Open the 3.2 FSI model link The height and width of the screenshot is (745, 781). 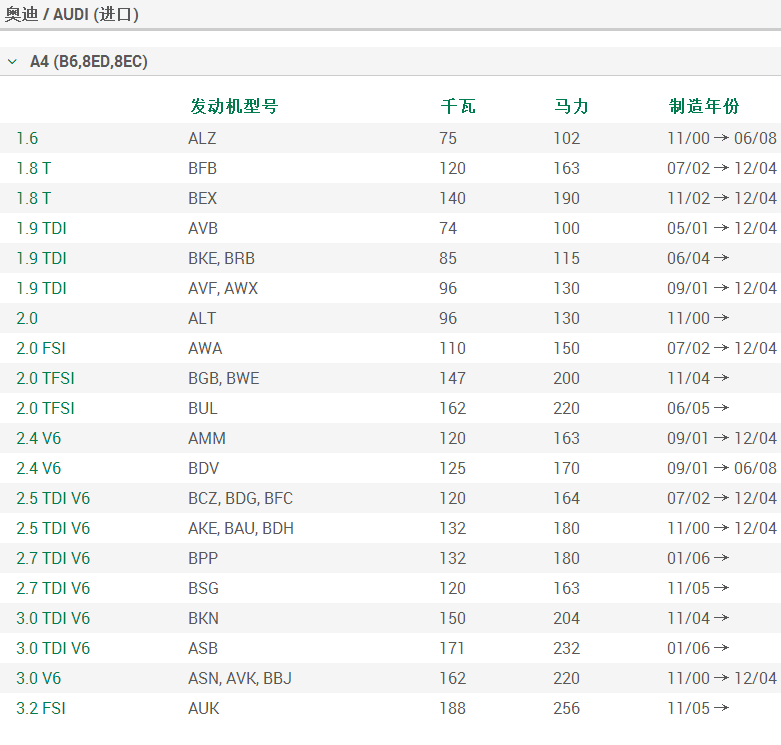pyautogui.click(x=41, y=708)
